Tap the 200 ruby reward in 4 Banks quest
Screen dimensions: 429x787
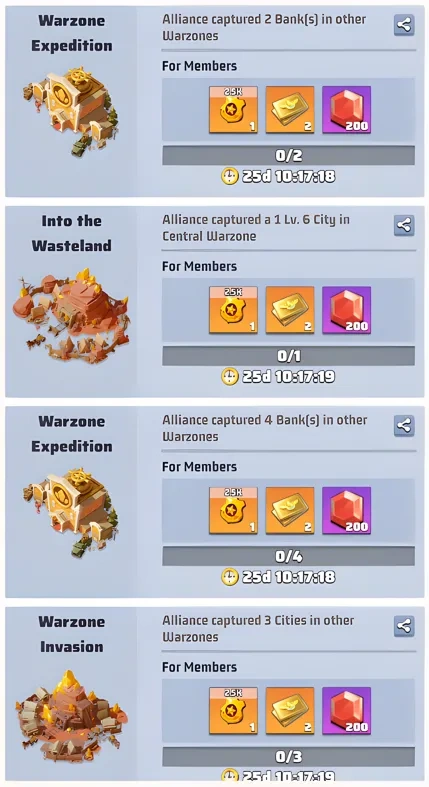347,510
